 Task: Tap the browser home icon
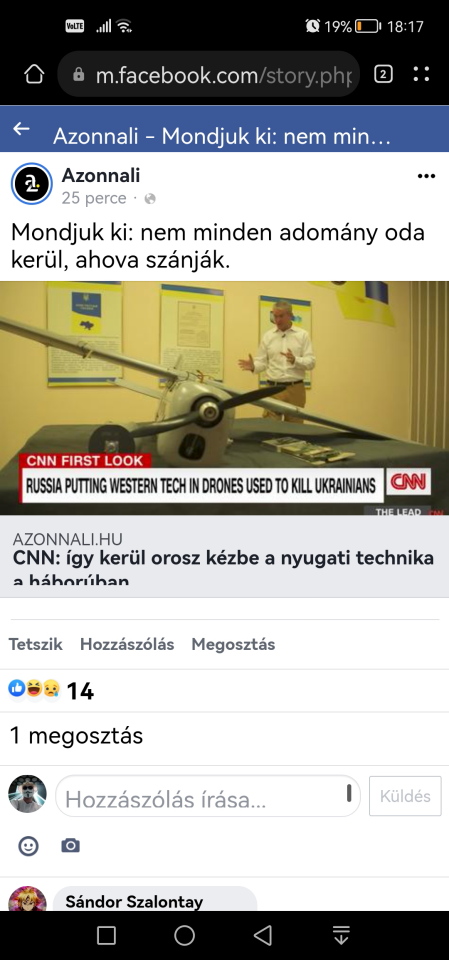34,75
